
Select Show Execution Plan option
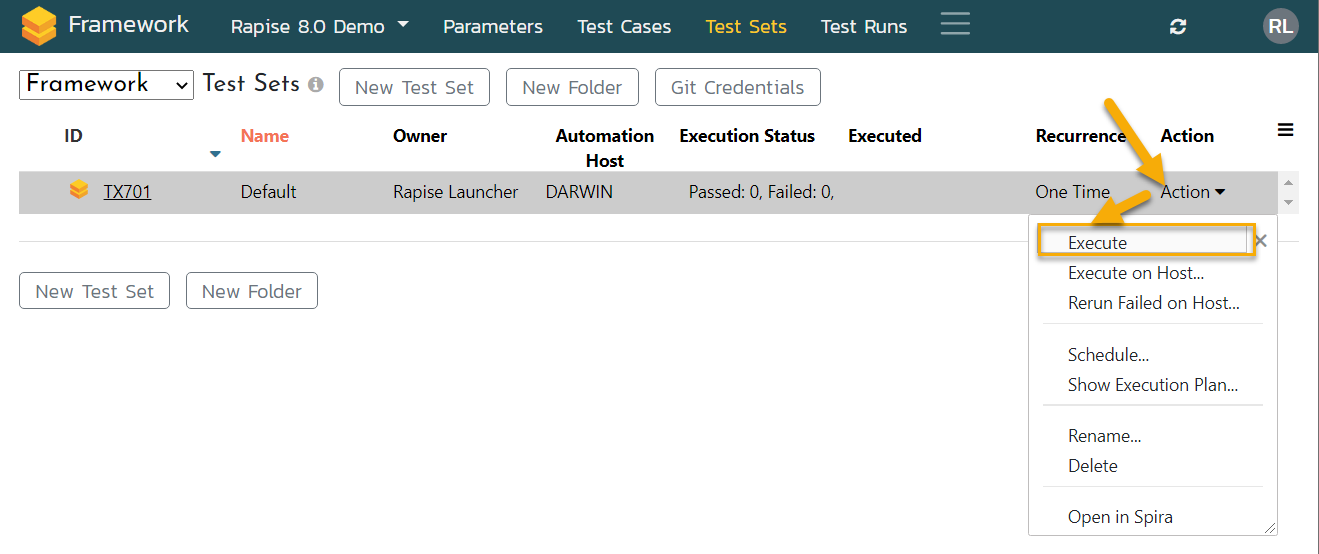click(1152, 385)
